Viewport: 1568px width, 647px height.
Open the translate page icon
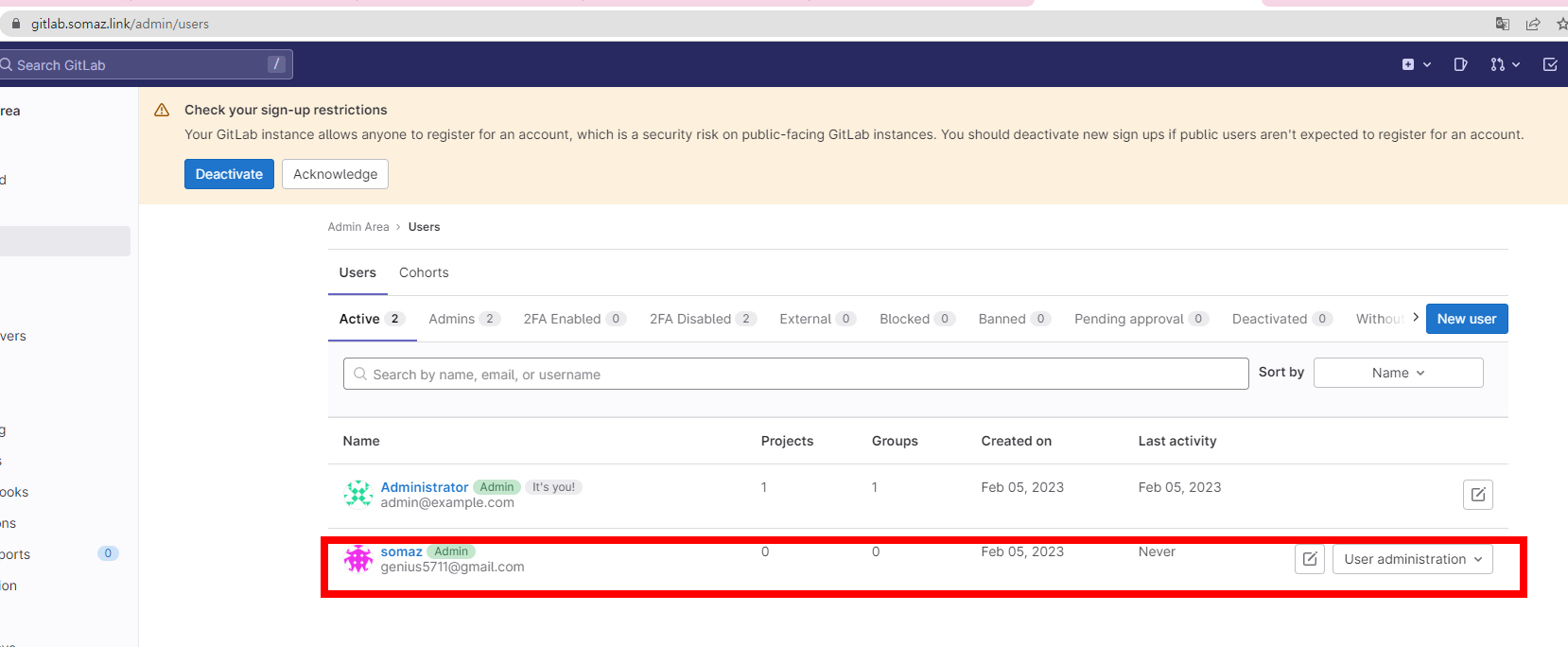pyautogui.click(x=1502, y=24)
